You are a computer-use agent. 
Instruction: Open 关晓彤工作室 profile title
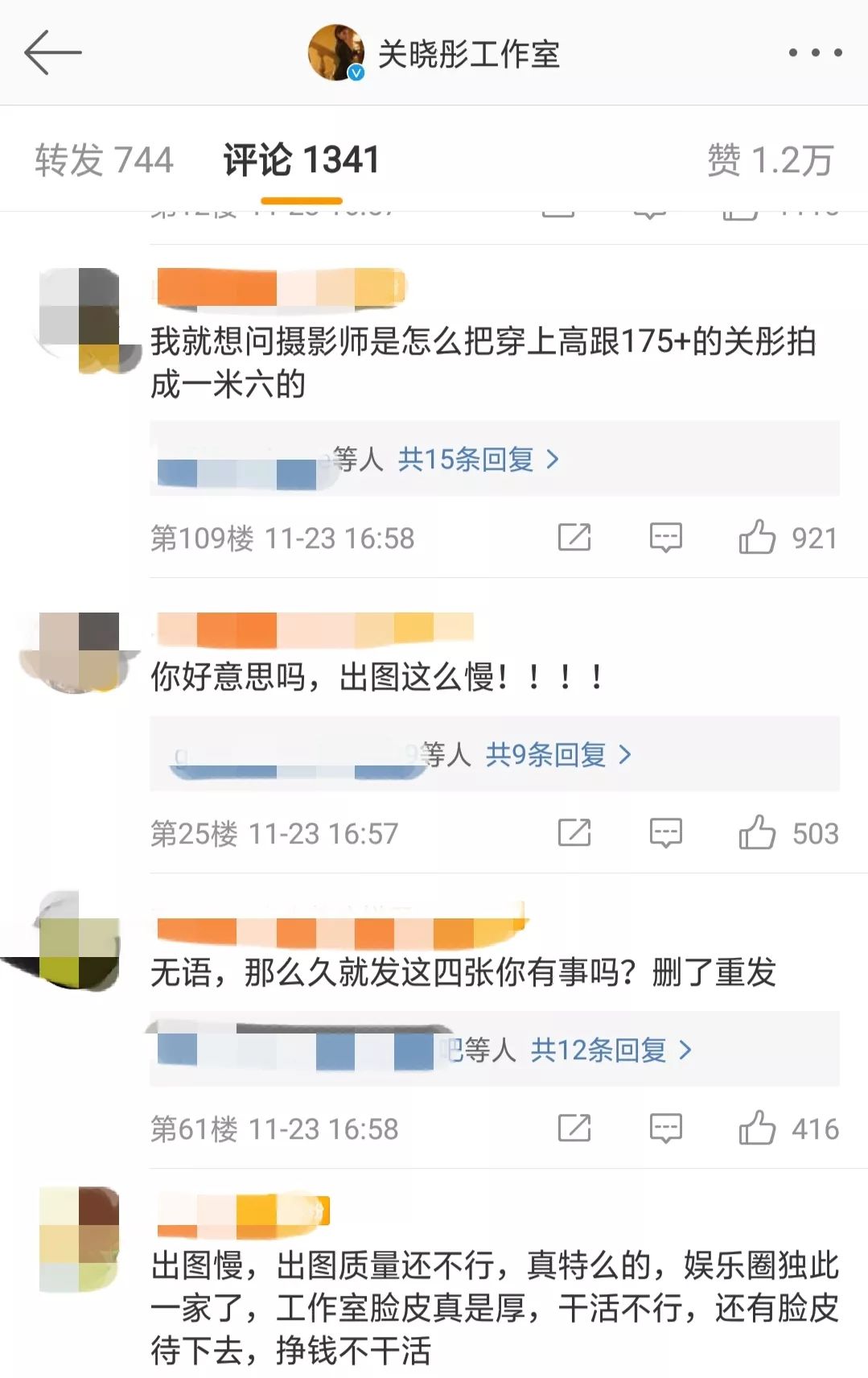tap(468, 54)
